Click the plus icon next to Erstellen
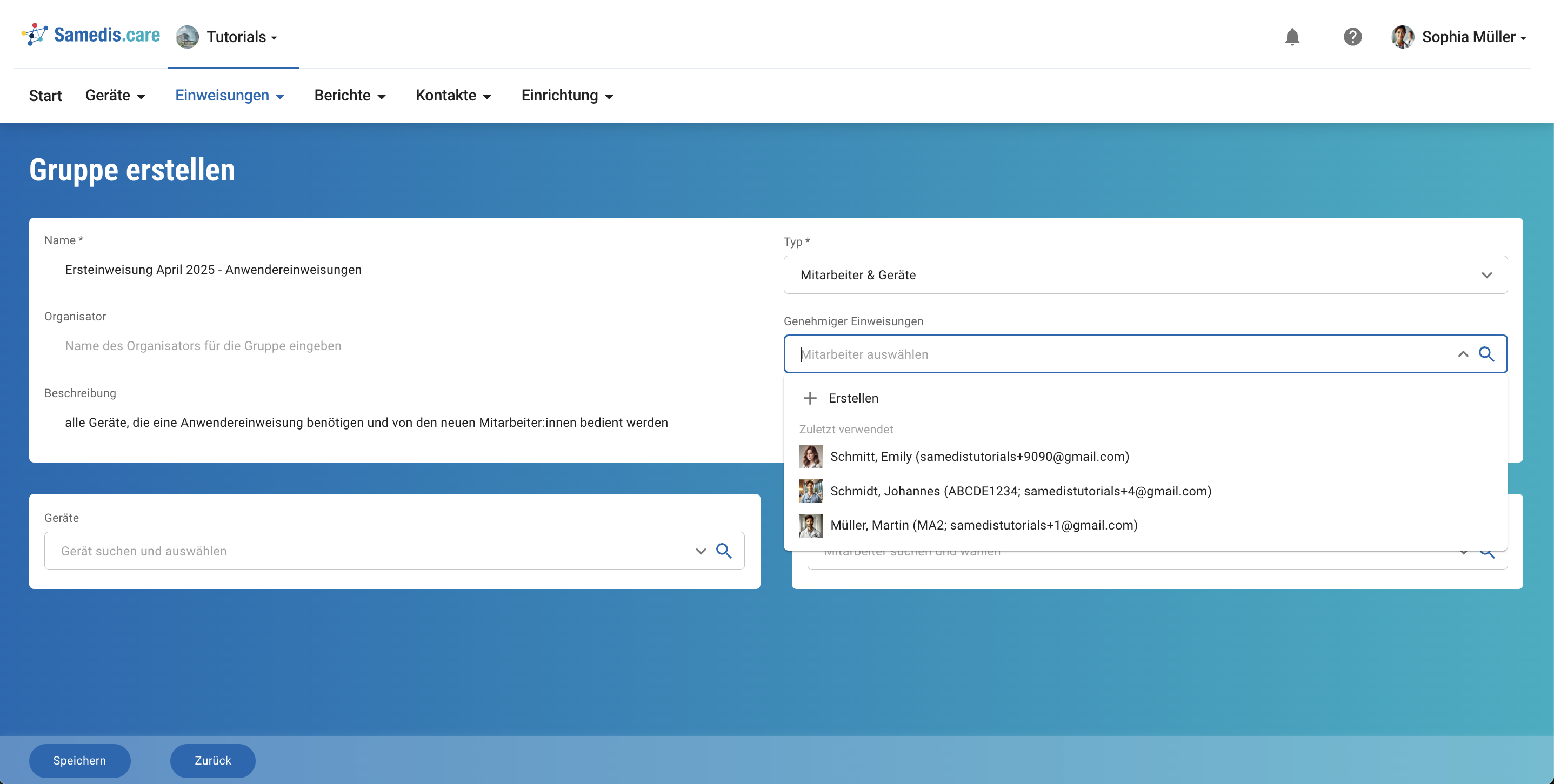Viewport: 1554px width, 784px height. click(810, 398)
